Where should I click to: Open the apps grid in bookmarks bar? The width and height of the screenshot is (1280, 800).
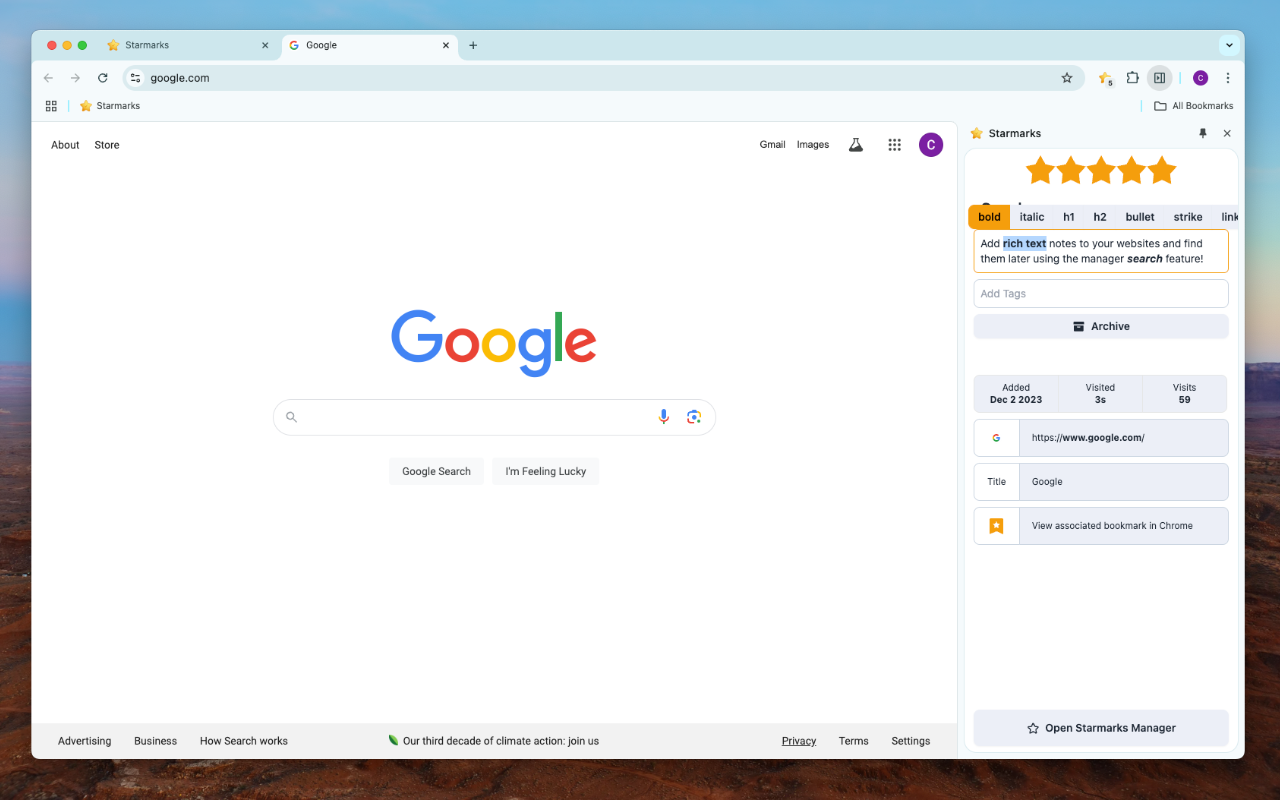(51, 106)
